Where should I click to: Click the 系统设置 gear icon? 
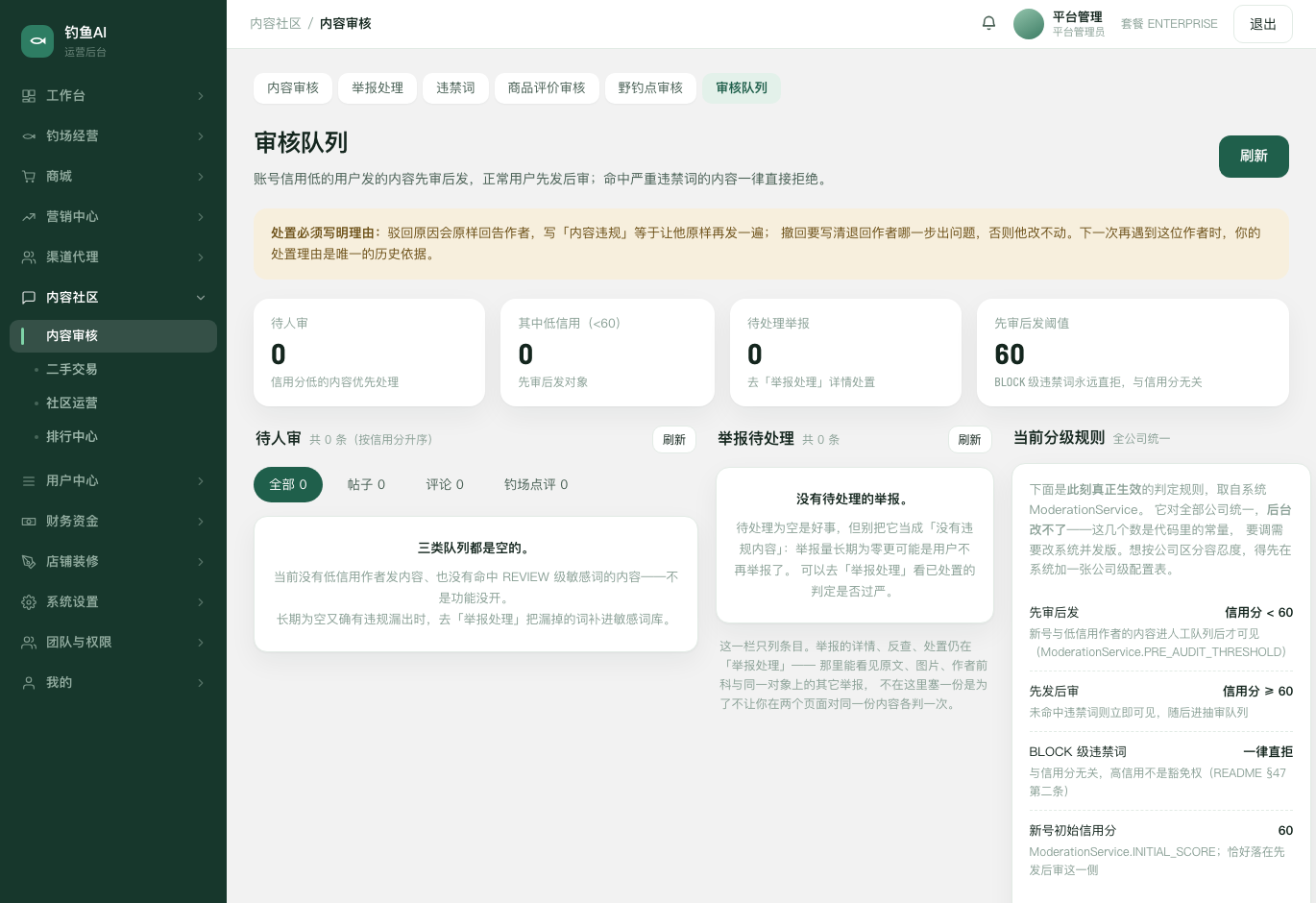point(29,602)
